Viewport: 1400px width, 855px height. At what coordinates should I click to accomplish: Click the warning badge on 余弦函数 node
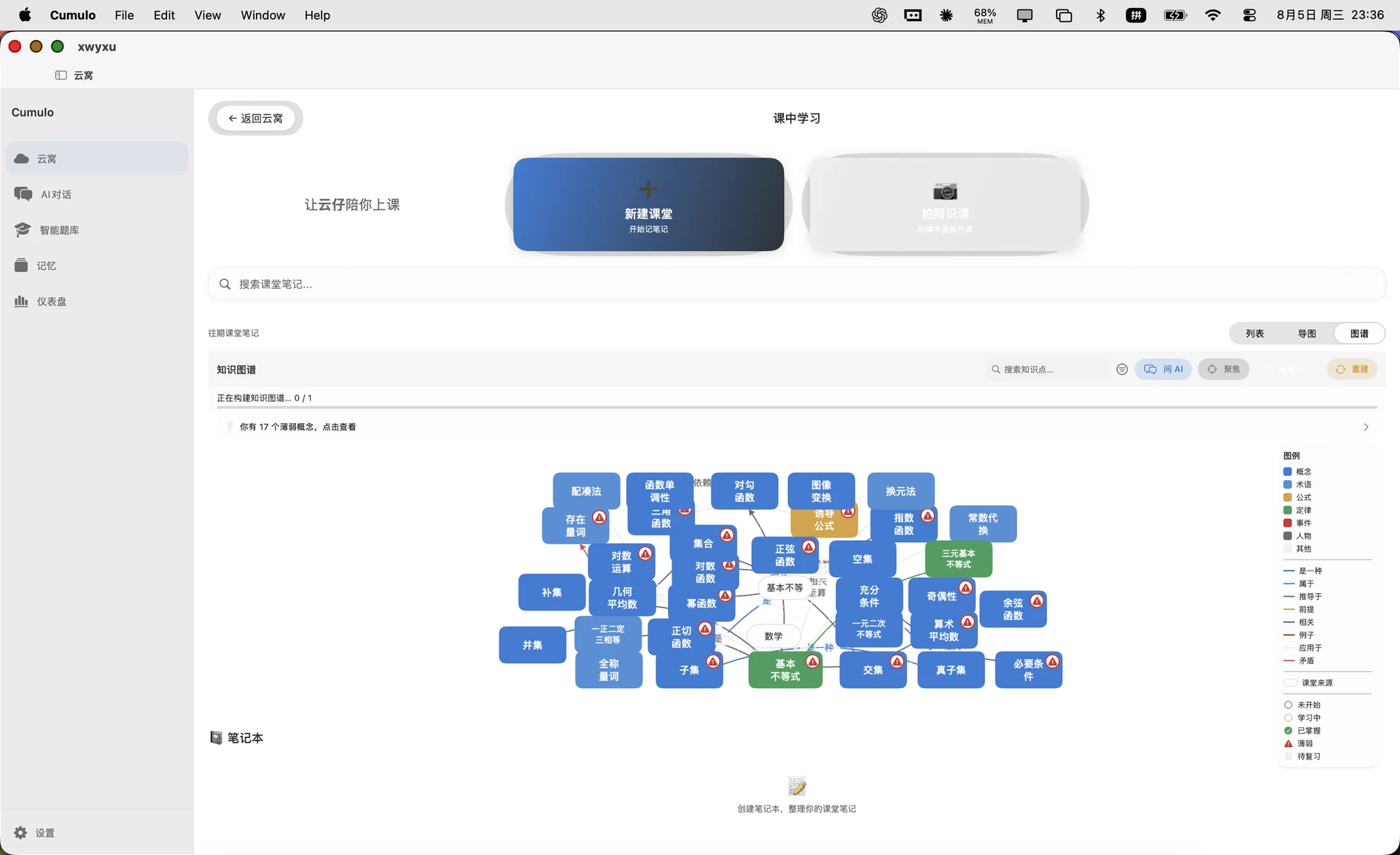1037,600
